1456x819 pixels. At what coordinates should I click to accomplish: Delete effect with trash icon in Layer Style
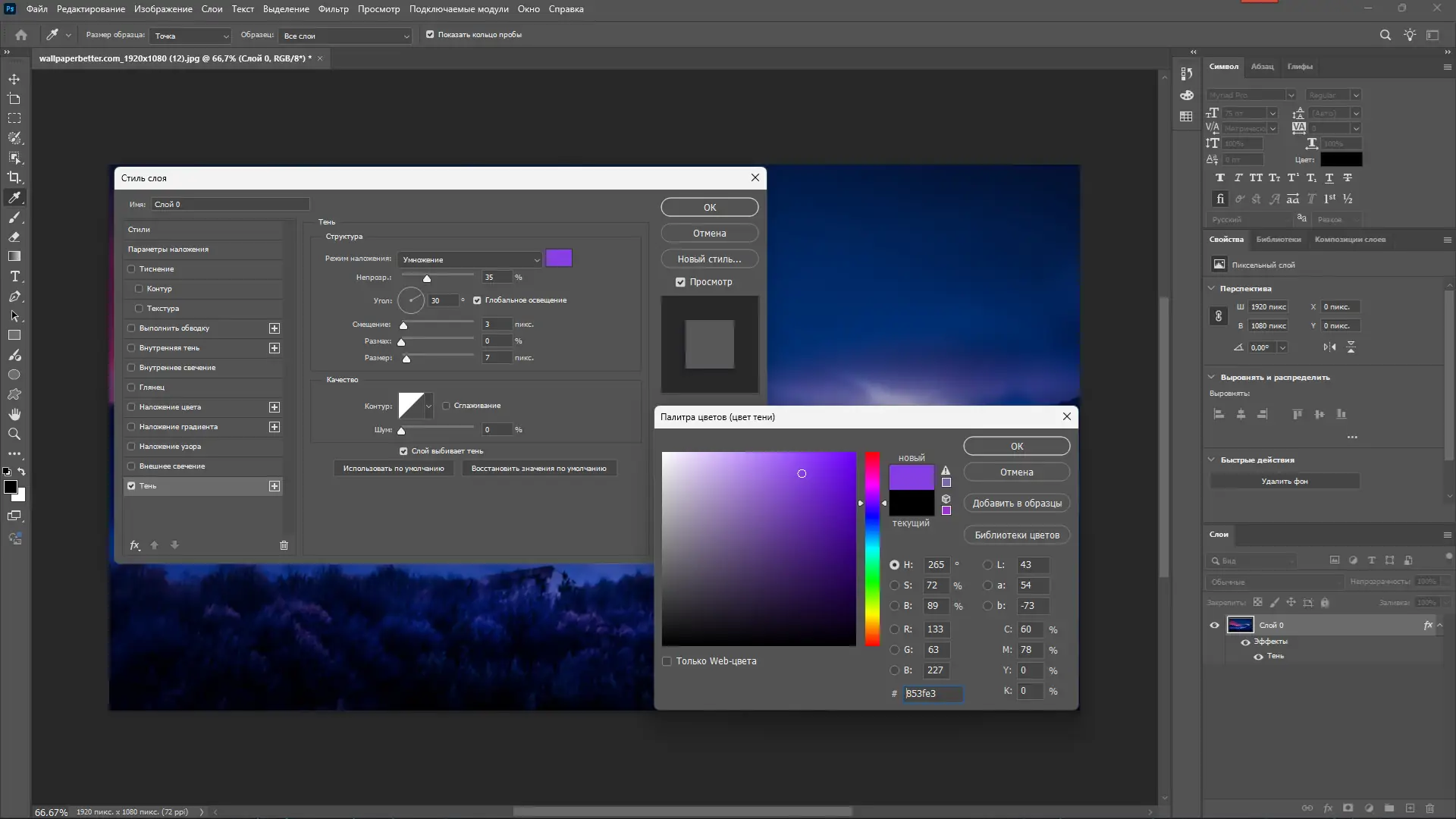pos(284,545)
